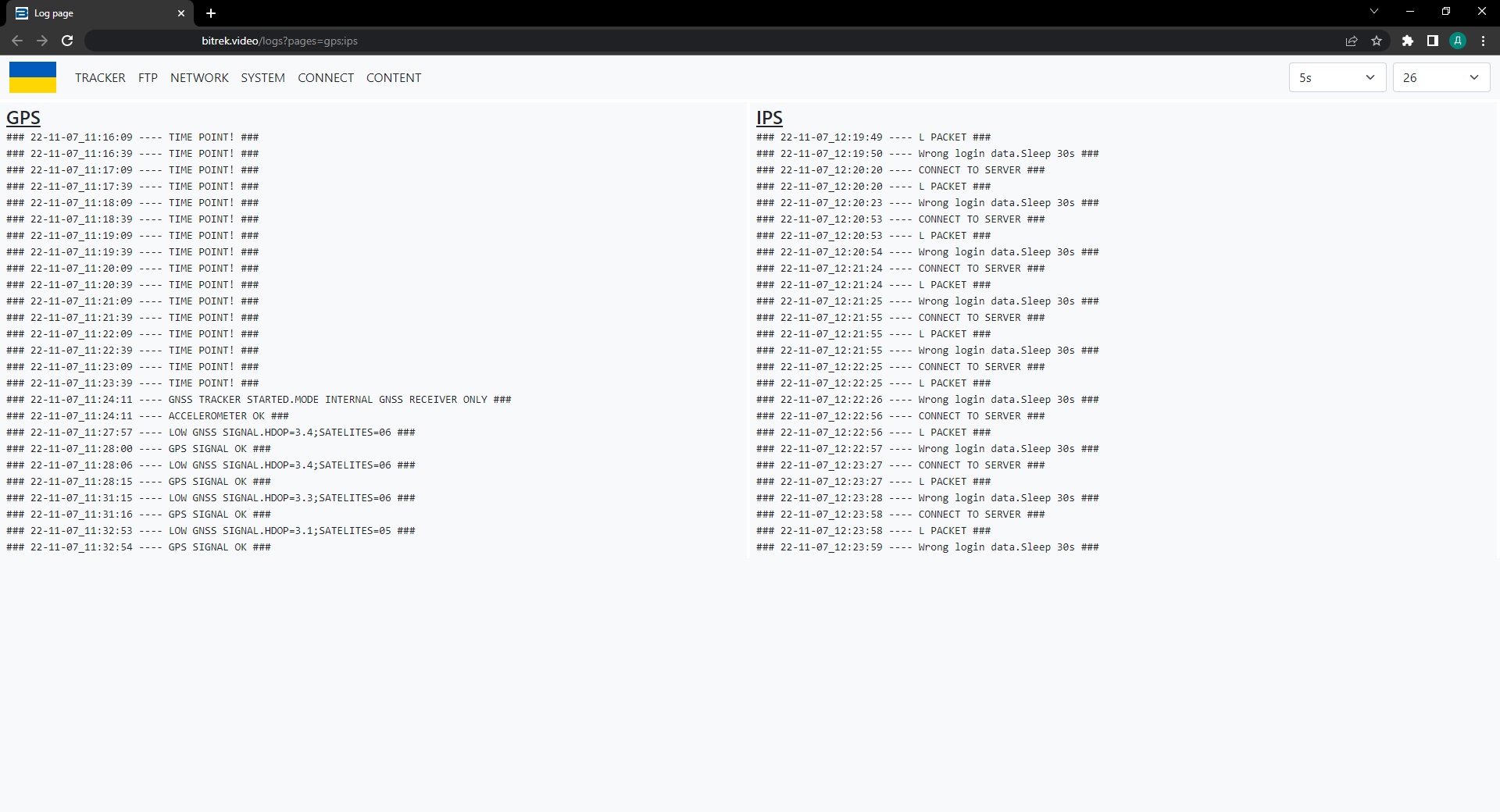Viewport: 1500px width, 812px height.
Task: Close the Log page tab
Action: (x=181, y=13)
